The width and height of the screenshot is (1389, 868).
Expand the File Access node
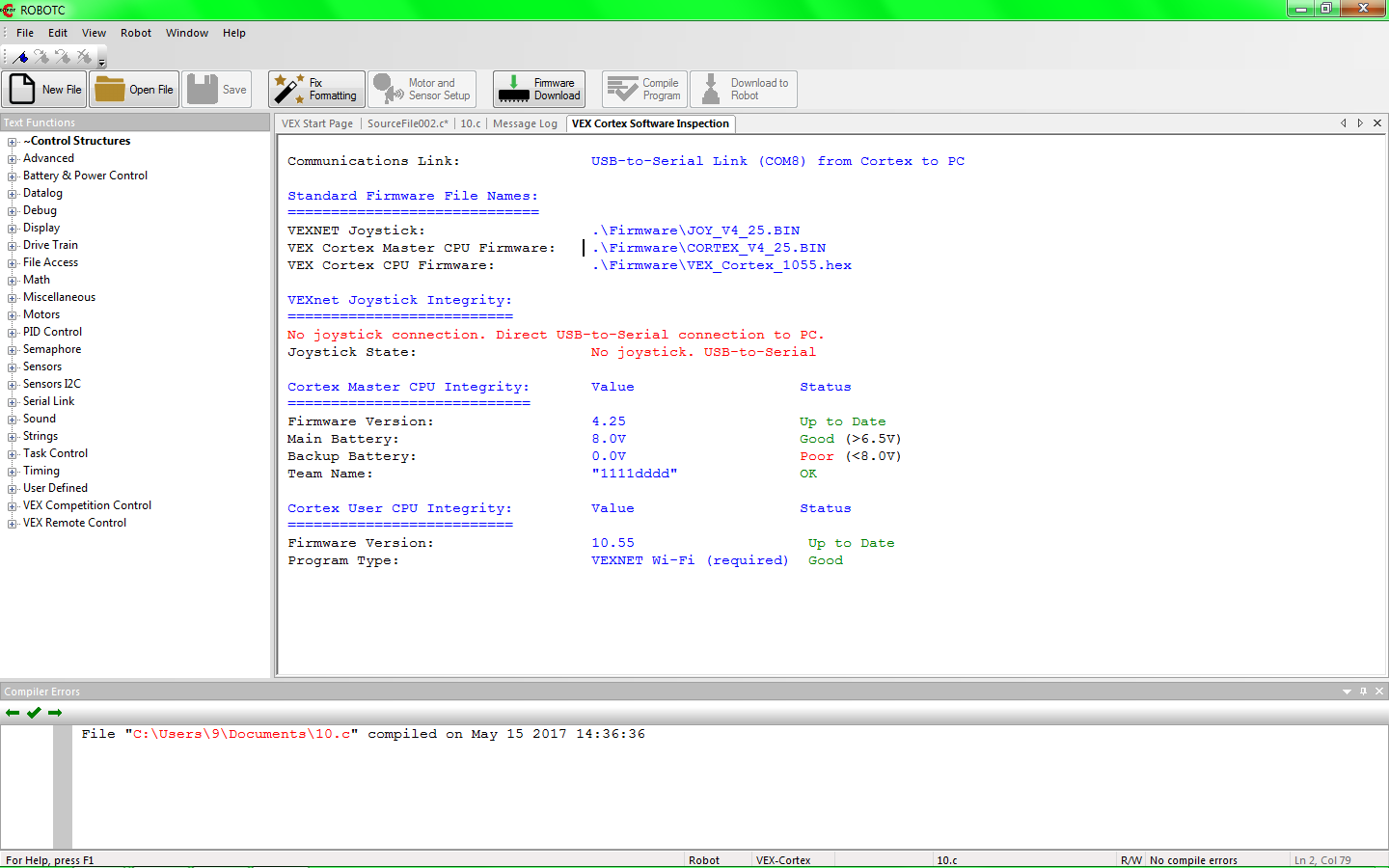tap(13, 263)
